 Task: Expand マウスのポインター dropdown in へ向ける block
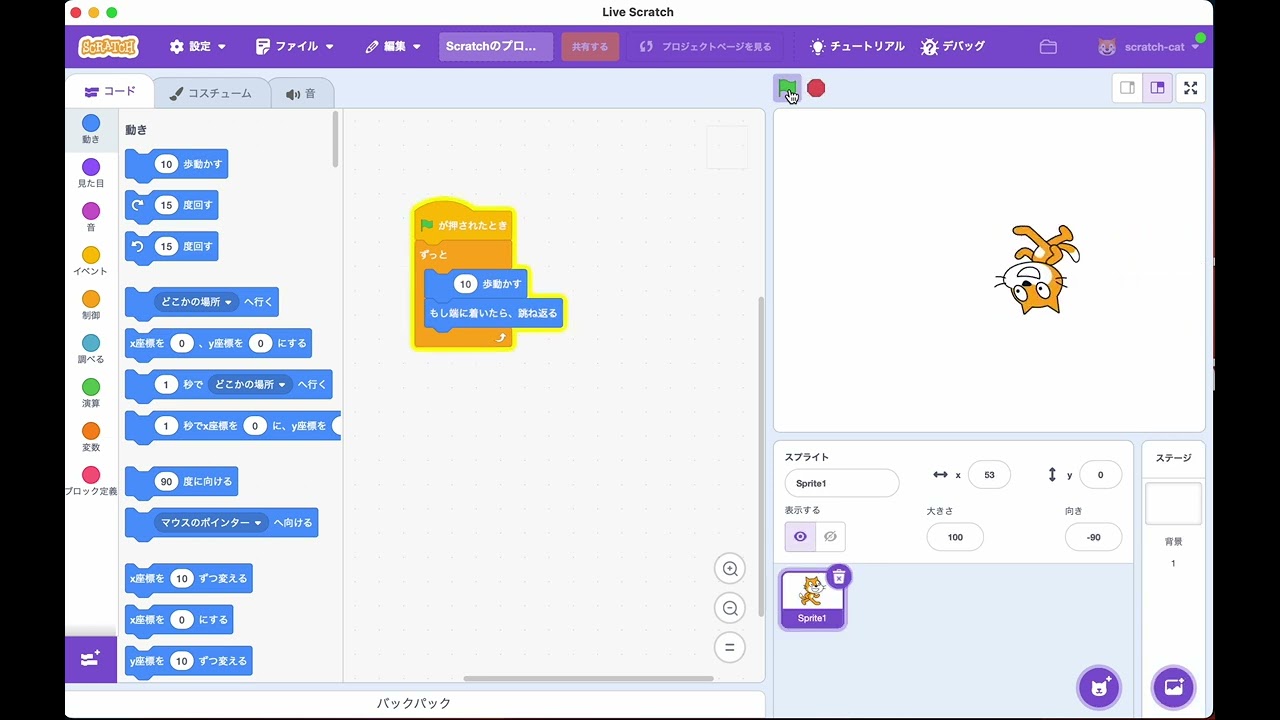click(212, 523)
